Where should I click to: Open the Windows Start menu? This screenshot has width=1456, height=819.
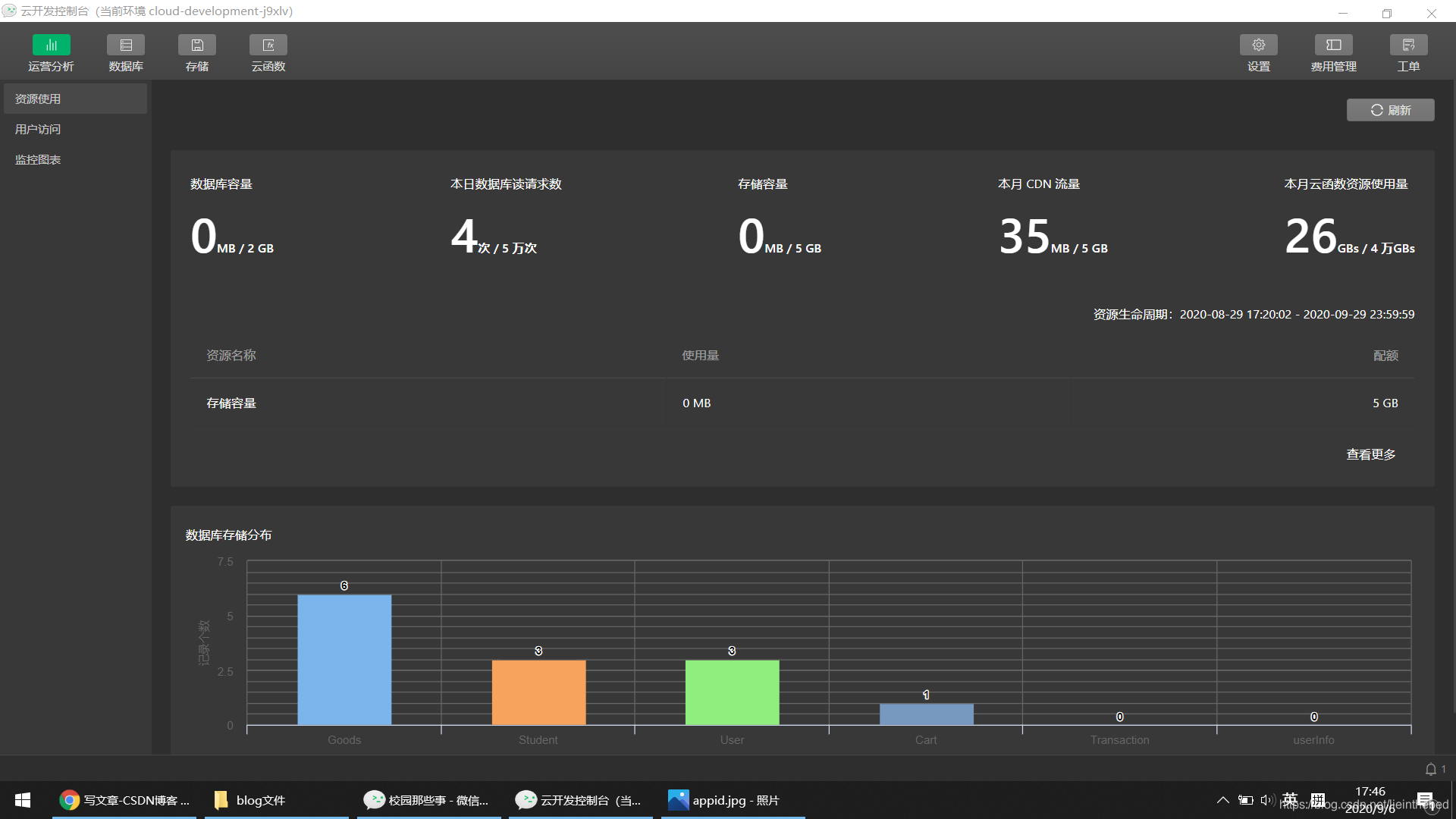pyautogui.click(x=23, y=800)
